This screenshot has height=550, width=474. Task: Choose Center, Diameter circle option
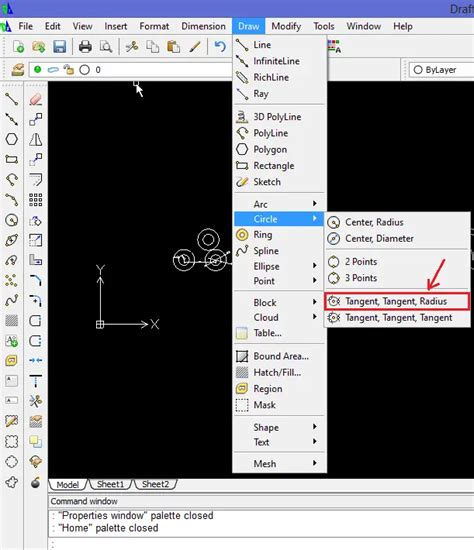(397, 239)
